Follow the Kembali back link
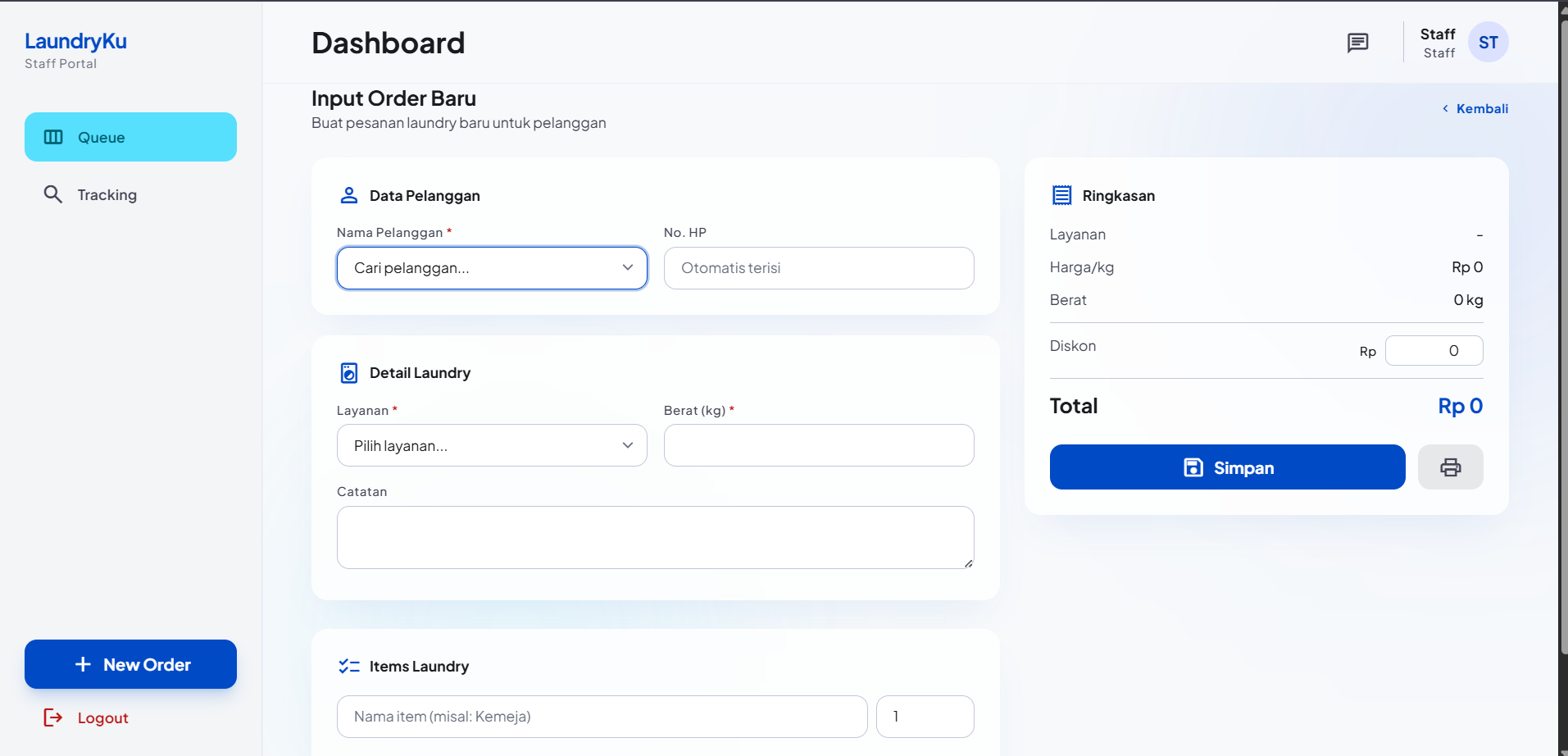The height and width of the screenshot is (756, 1568). tap(1475, 108)
